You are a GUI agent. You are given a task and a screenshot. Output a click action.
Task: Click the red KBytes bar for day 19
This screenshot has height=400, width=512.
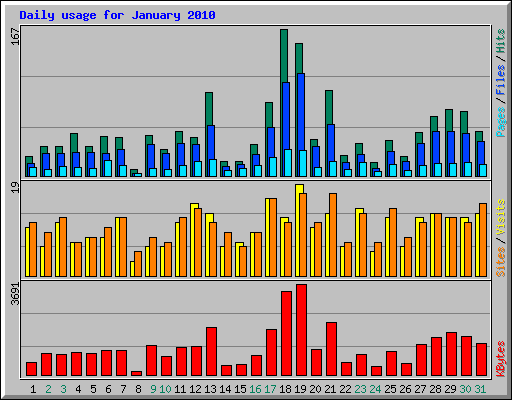tap(301, 330)
